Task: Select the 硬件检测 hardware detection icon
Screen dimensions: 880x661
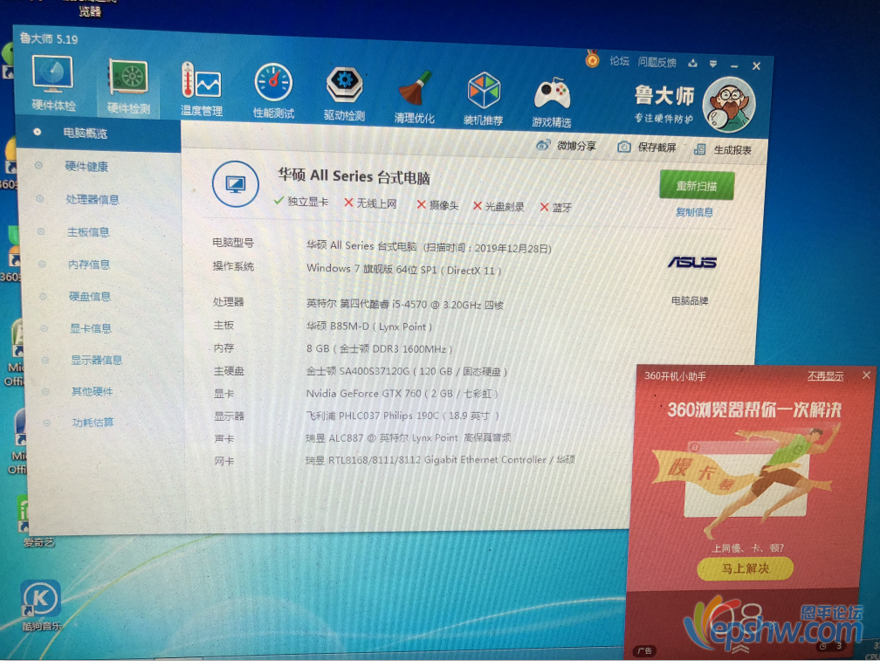Action: coord(129,86)
